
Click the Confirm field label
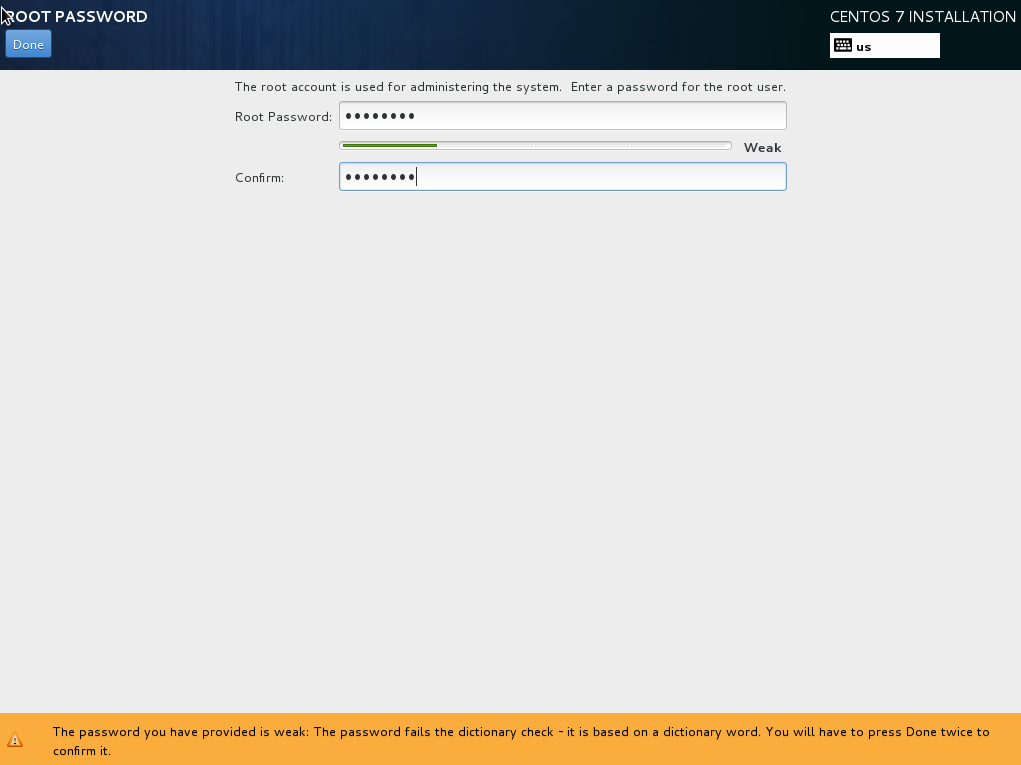[259, 178]
